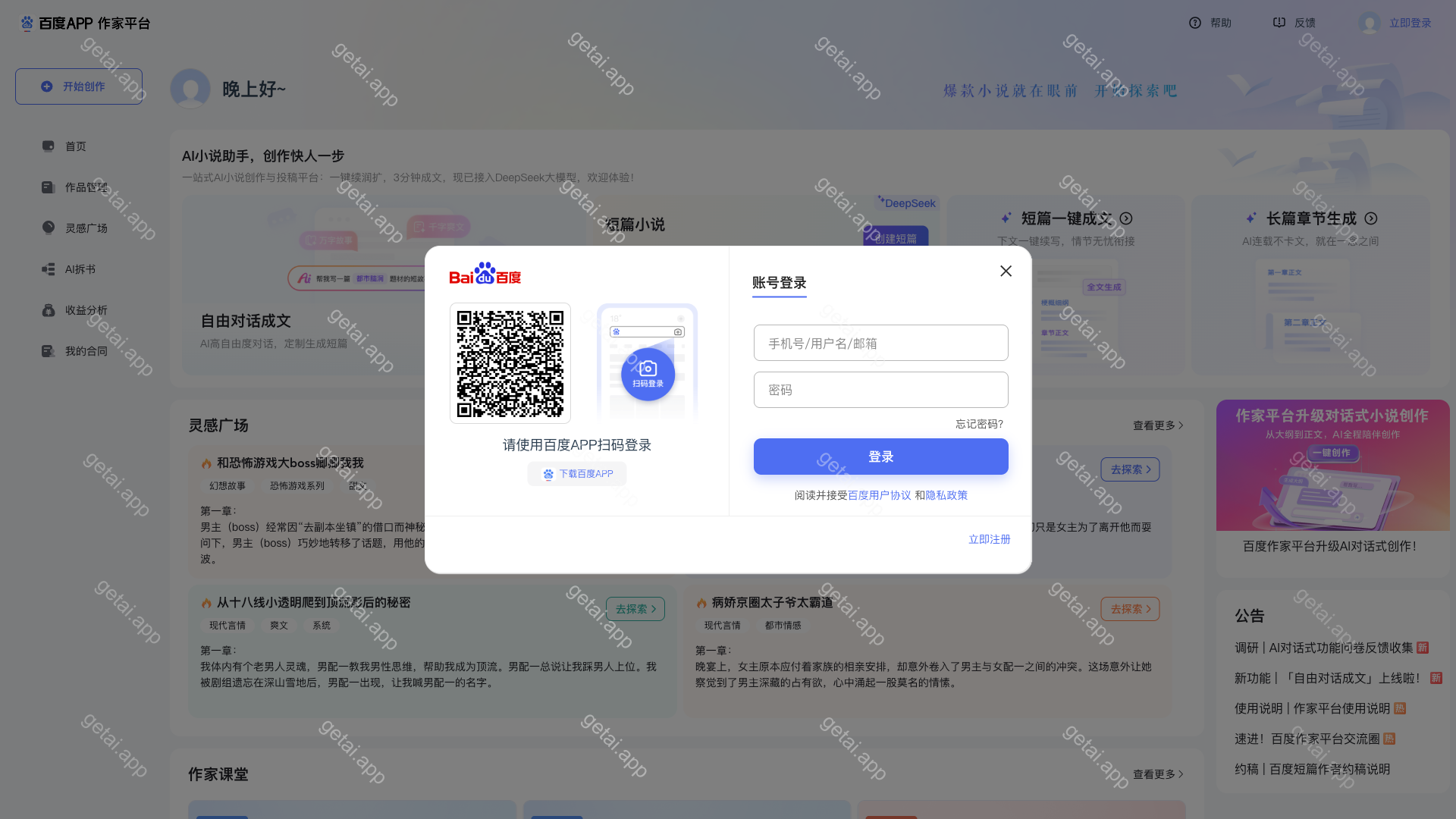The width and height of the screenshot is (1456, 819).
Task: Click the 灵感广场 sidebar icon
Action: [49, 227]
